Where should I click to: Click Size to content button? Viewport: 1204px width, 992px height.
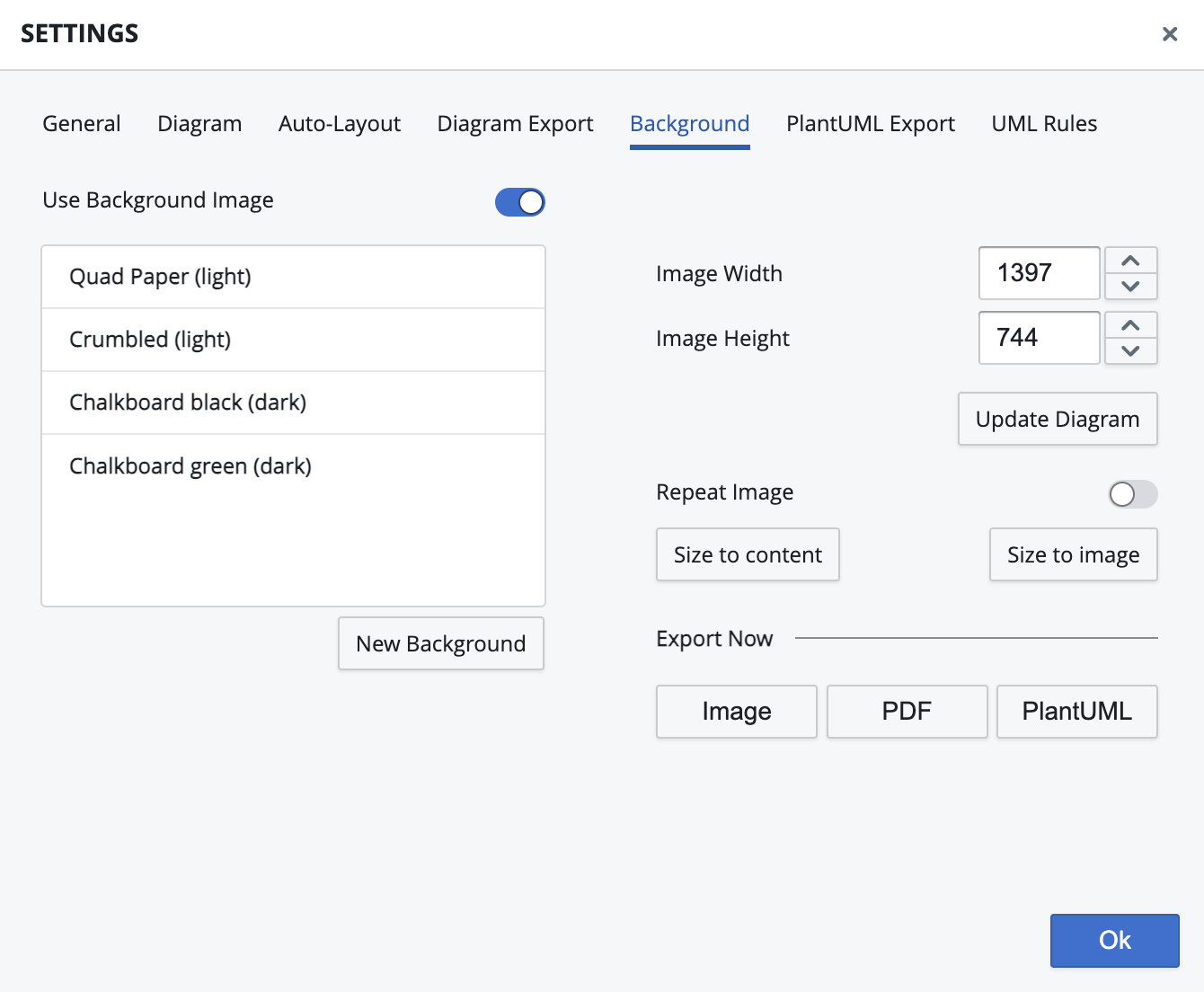tap(748, 554)
